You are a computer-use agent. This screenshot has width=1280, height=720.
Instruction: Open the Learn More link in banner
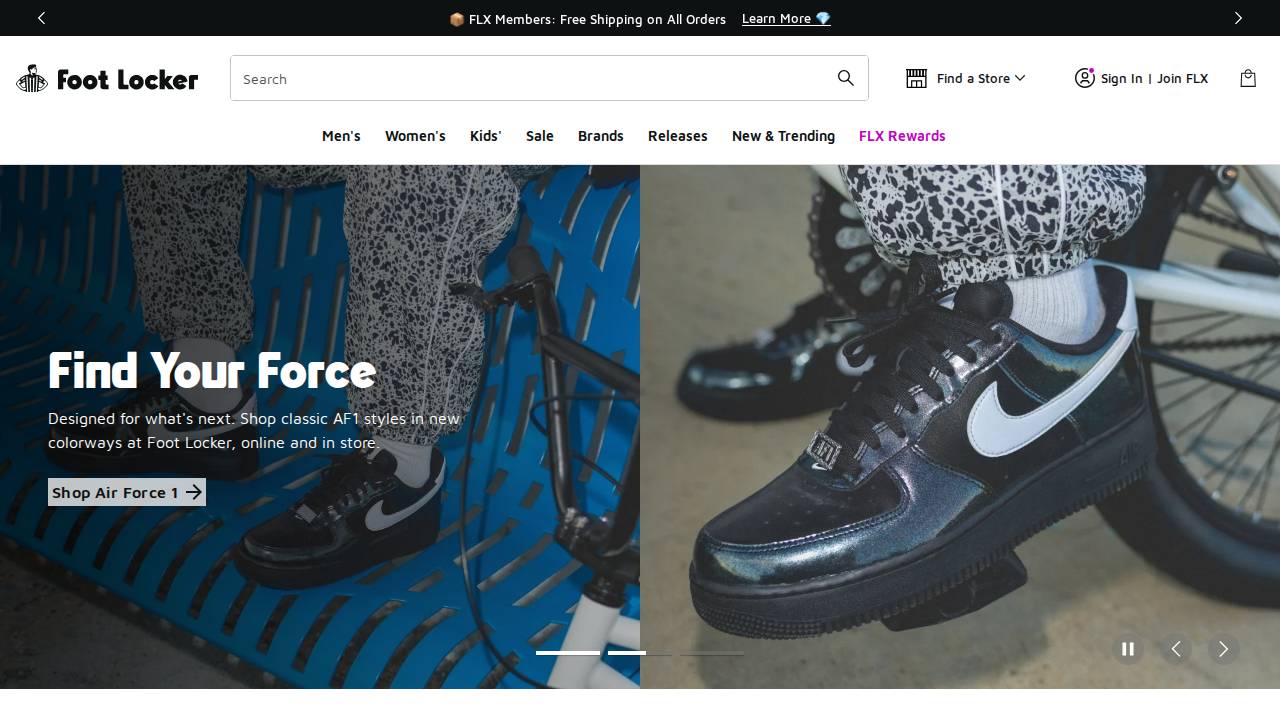[776, 18]
